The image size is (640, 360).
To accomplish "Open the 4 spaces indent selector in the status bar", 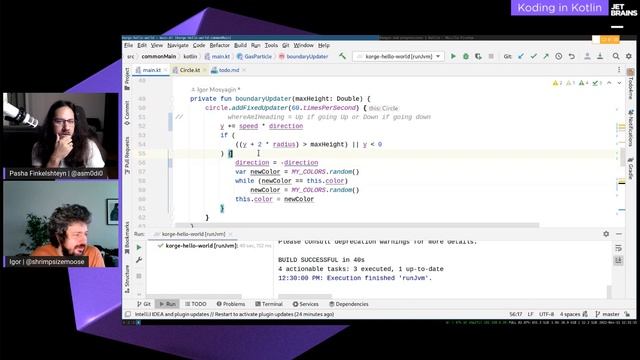I will click(x=570, y=314).
